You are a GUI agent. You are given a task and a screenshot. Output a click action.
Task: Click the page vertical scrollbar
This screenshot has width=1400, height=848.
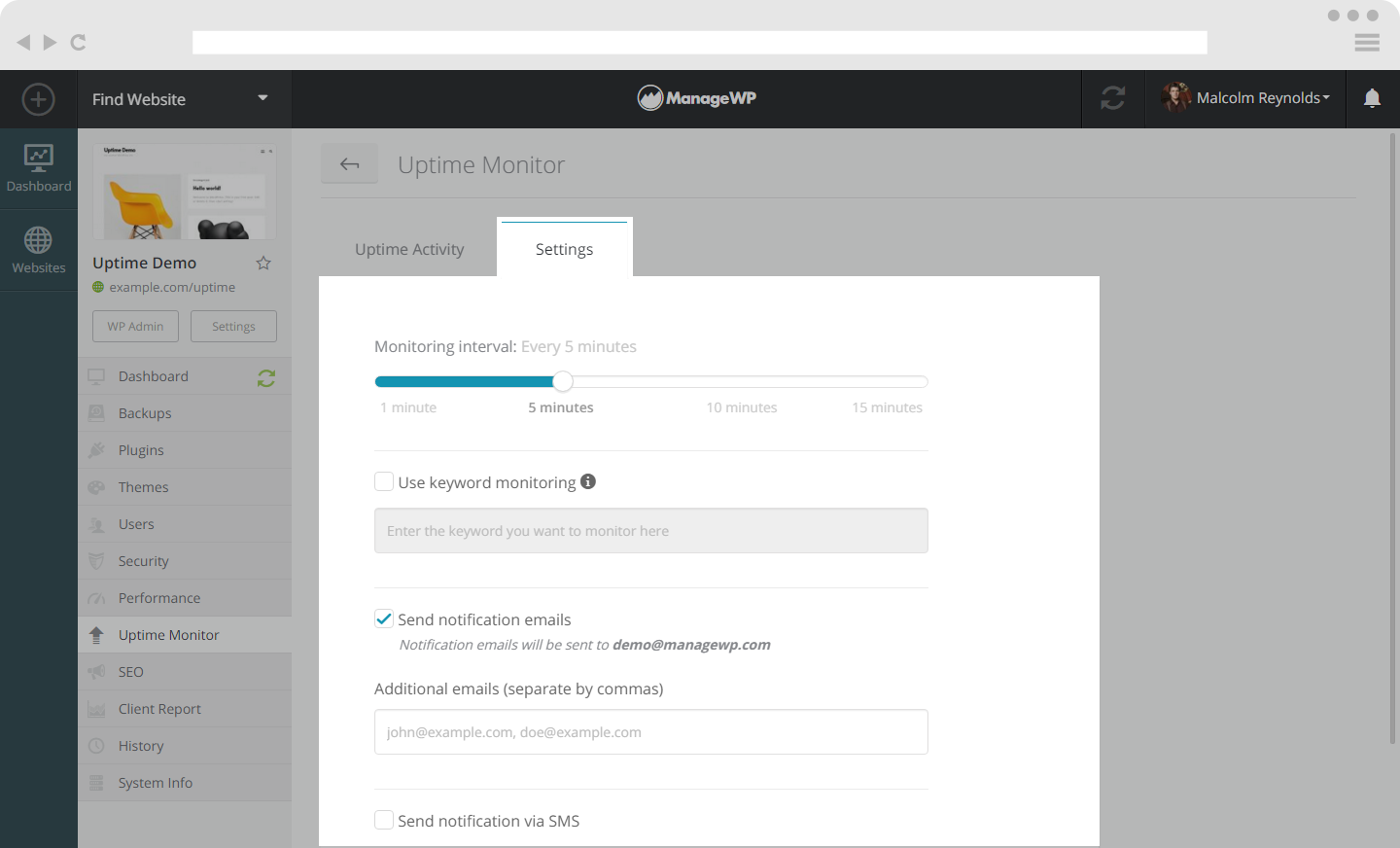tap(1393, 438)
